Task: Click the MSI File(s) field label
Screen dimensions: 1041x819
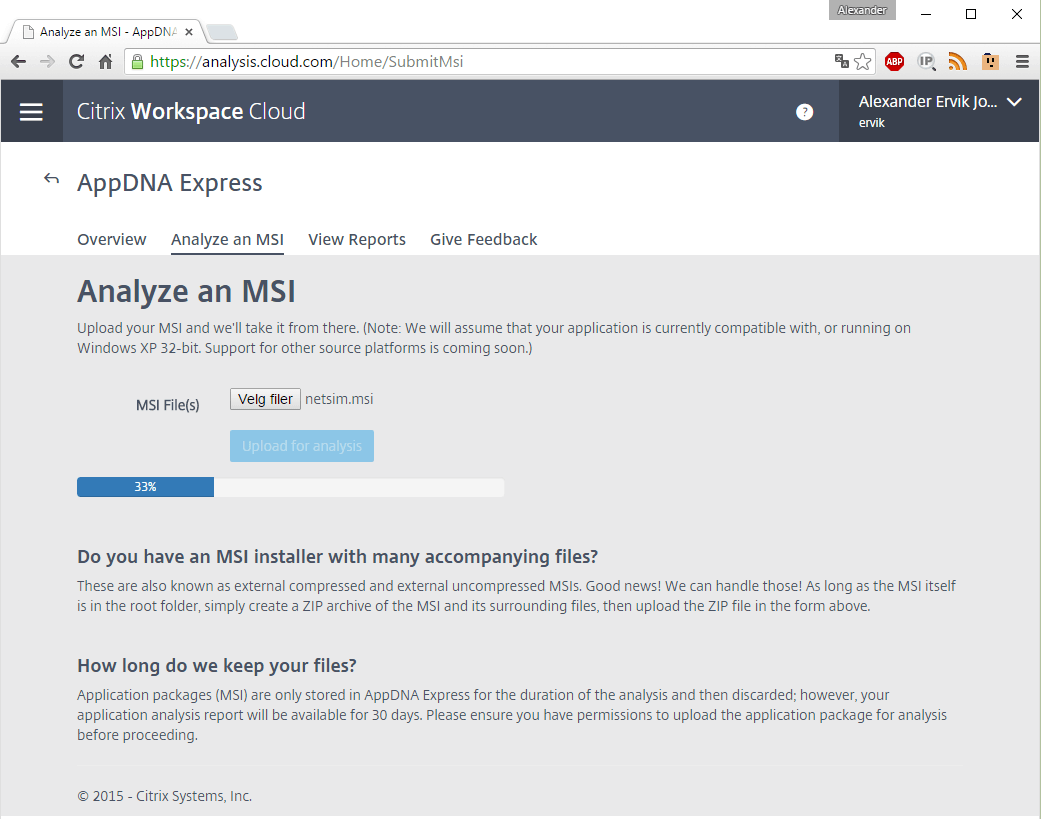Action: (x=167, y=405)
